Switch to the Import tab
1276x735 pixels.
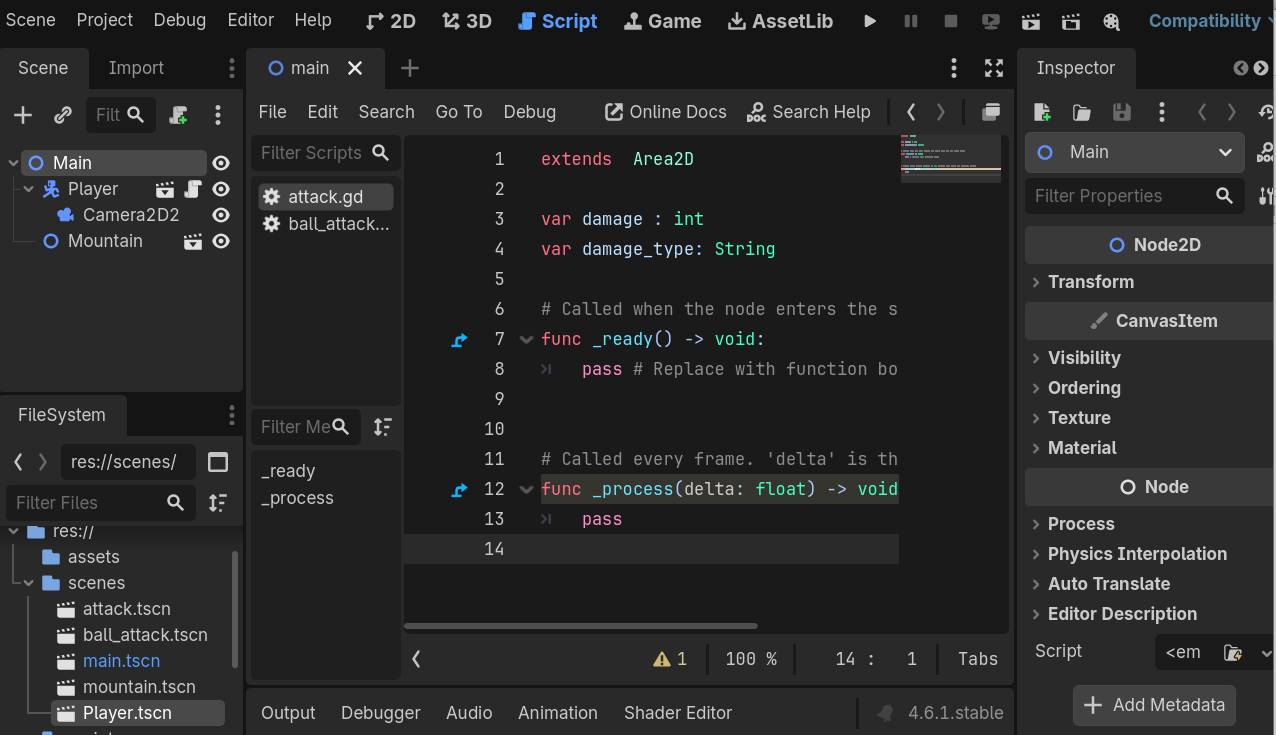coord(136,68)
